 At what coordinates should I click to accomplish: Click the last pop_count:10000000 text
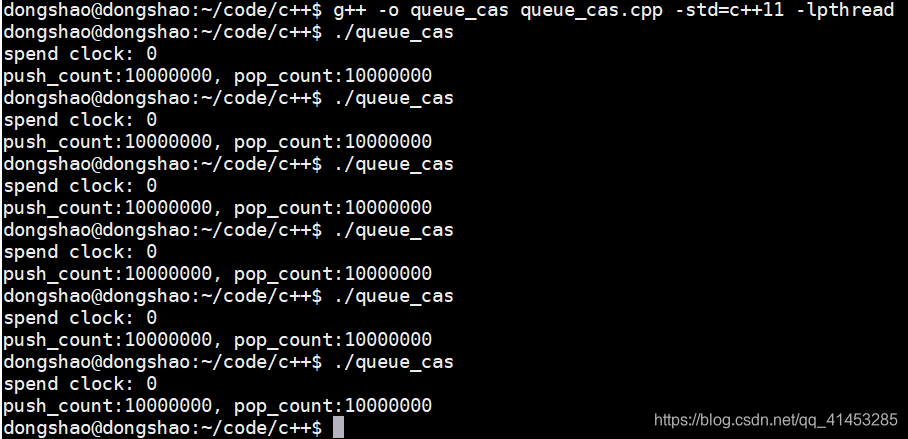coord(333,406)
